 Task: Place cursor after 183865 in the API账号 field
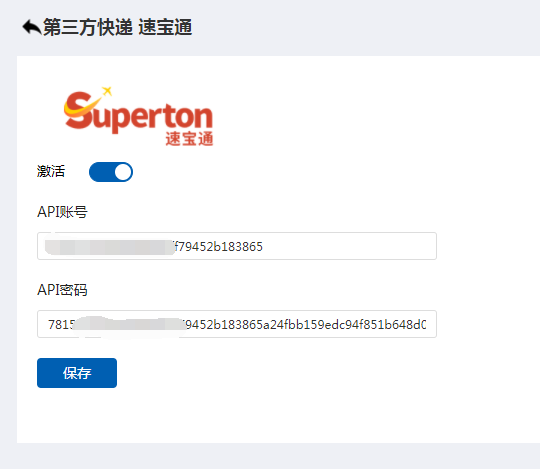263,247
